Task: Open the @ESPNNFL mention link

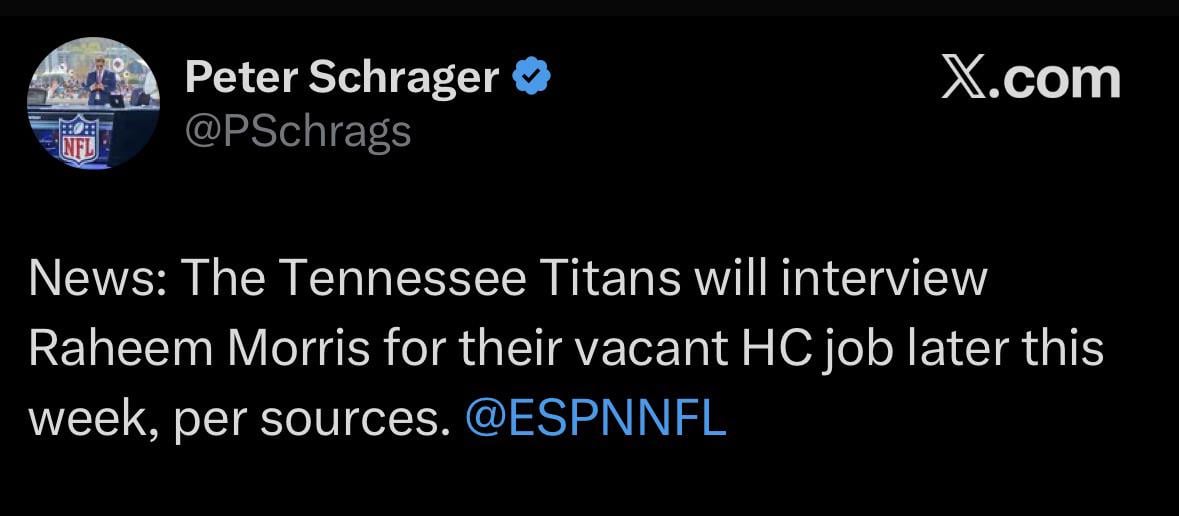Action: [x=596, y=420]
